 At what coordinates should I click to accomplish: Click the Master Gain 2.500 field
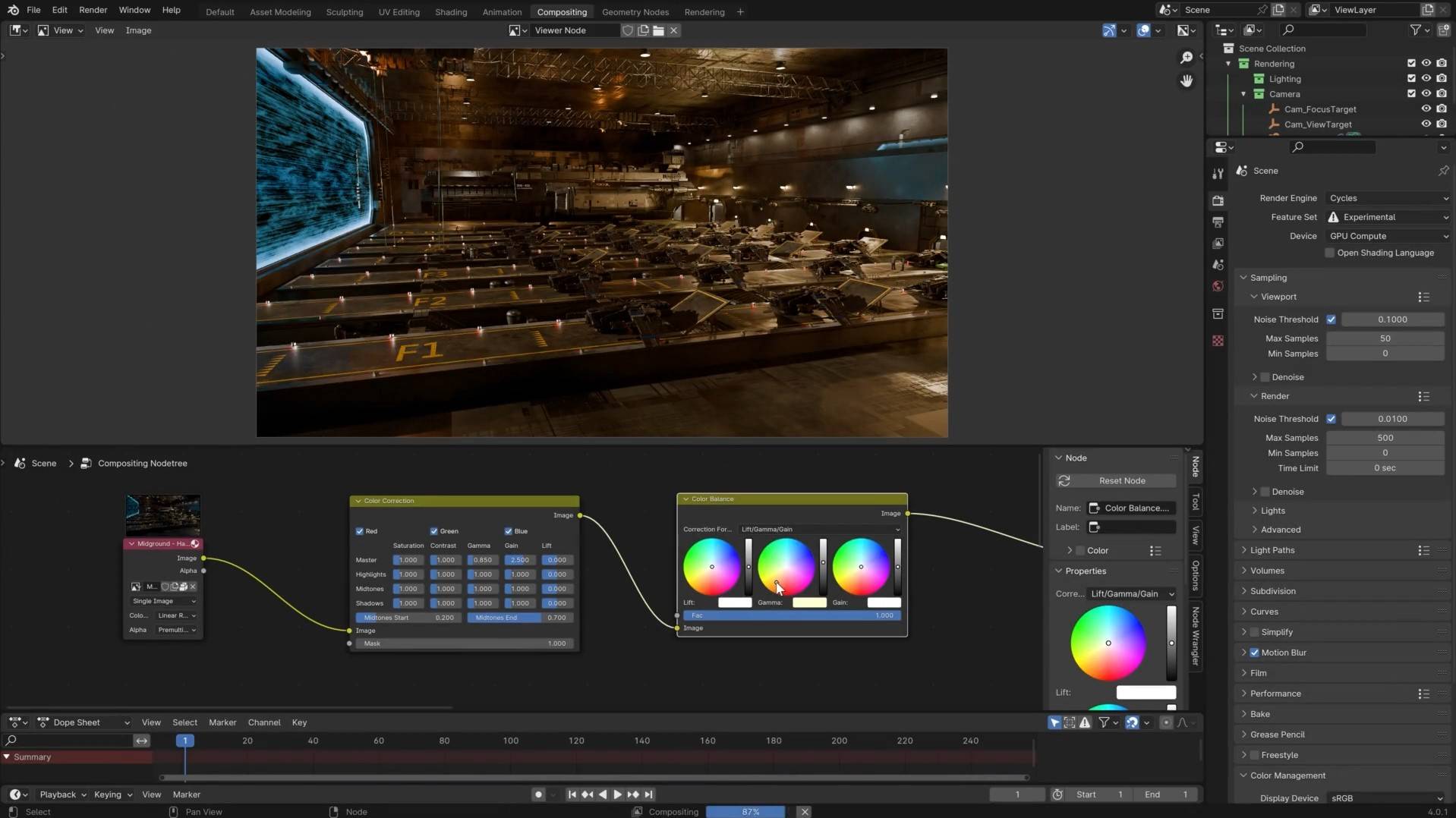520,560
